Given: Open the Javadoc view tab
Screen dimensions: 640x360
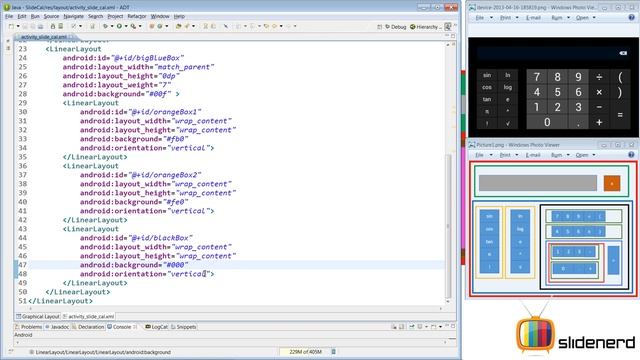Looking at the screenshot, I should coord(57,327).
